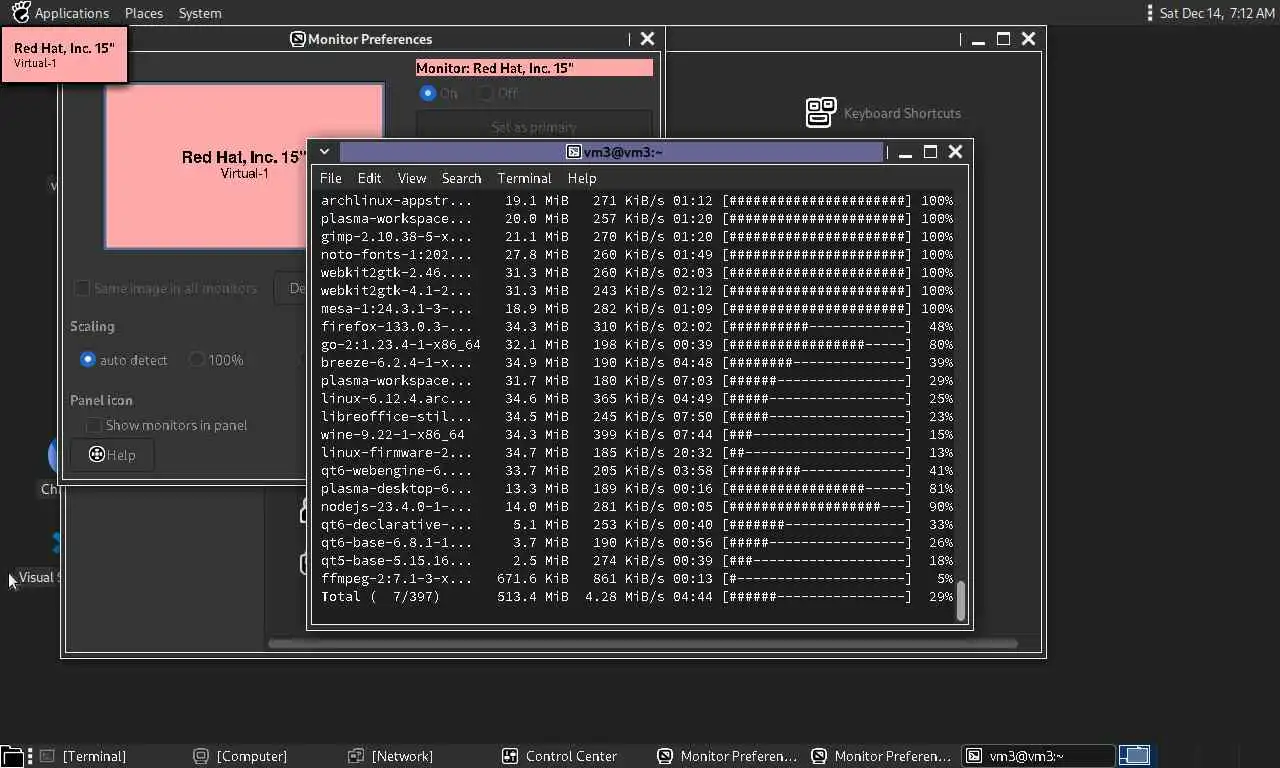Click the Total ( 7/397) progress line
Viewport: 1280px width, 768px height.
[x=636, y=597]
